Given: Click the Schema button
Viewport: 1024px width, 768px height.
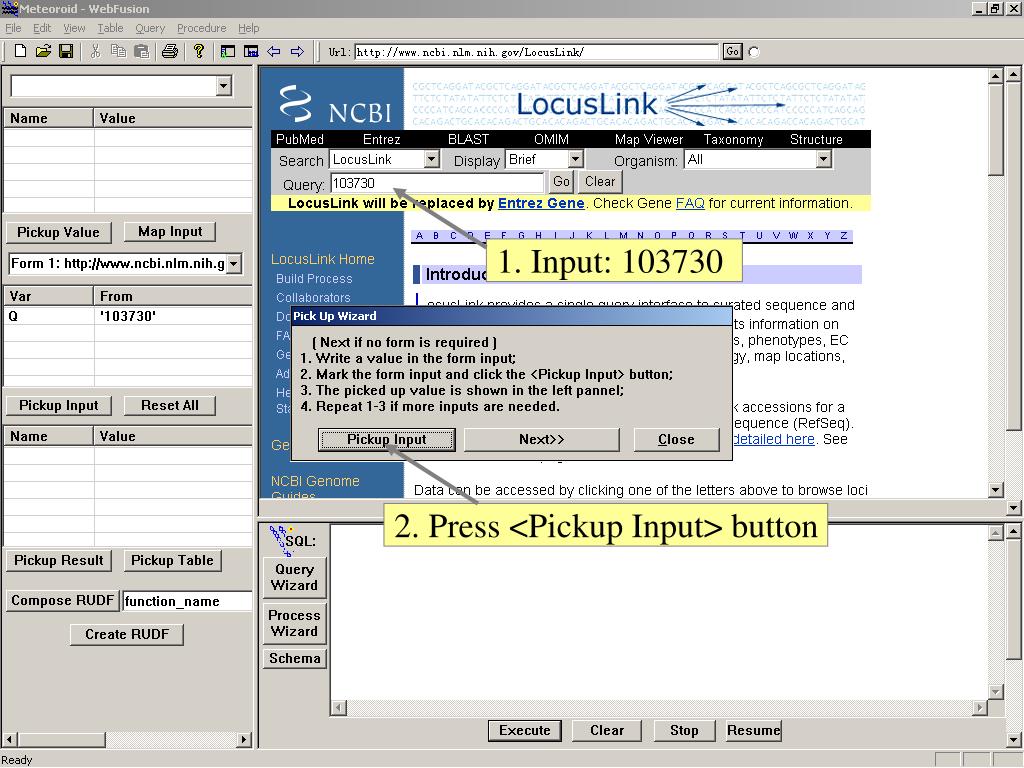Looking at the screenshot, I should (x=295, y=658).
